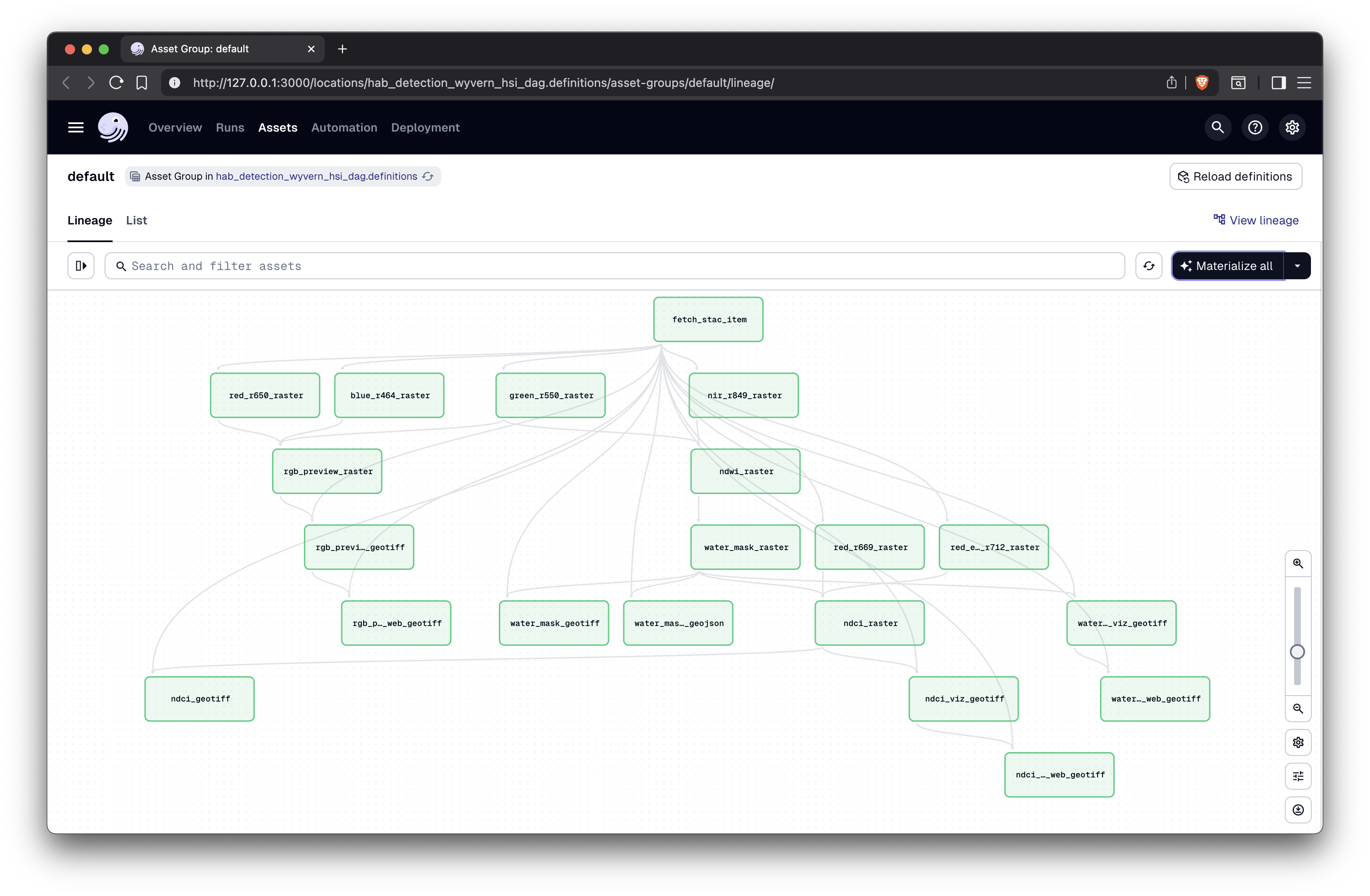Refresh assets using the circular arrows icon
The image size is (1370, 896).
click(x=1149, y=265)
